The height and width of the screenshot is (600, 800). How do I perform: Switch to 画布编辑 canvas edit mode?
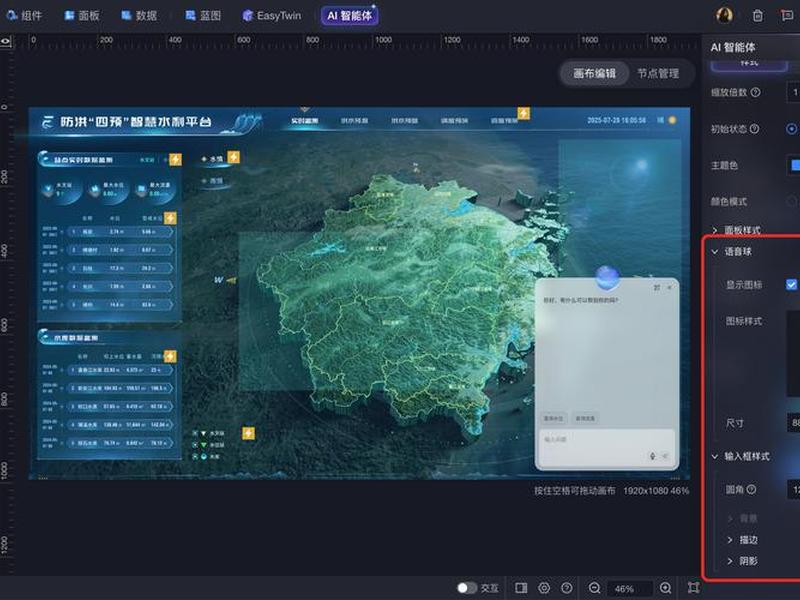click(594, 73)
